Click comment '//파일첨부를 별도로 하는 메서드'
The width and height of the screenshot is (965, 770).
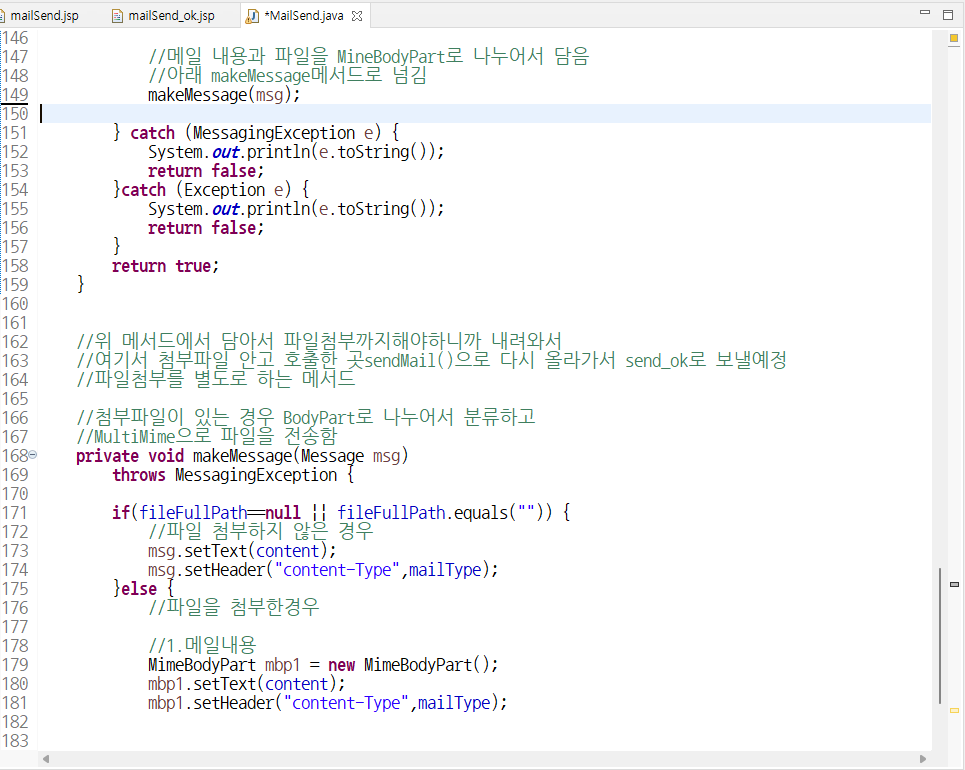(215, 379)
